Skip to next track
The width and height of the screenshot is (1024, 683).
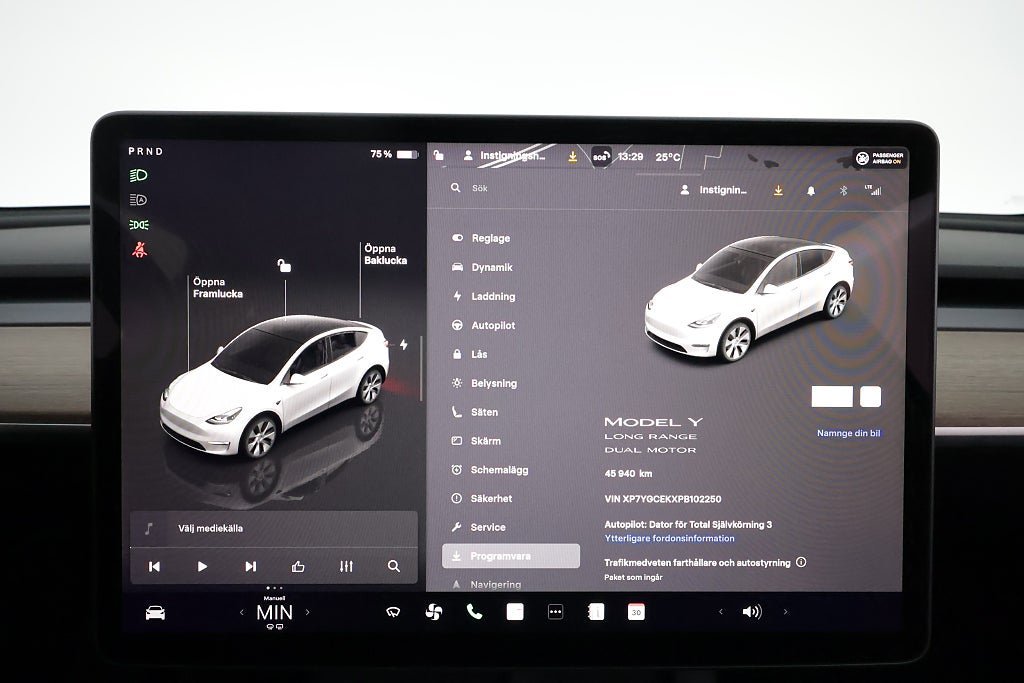click(250, 566)
